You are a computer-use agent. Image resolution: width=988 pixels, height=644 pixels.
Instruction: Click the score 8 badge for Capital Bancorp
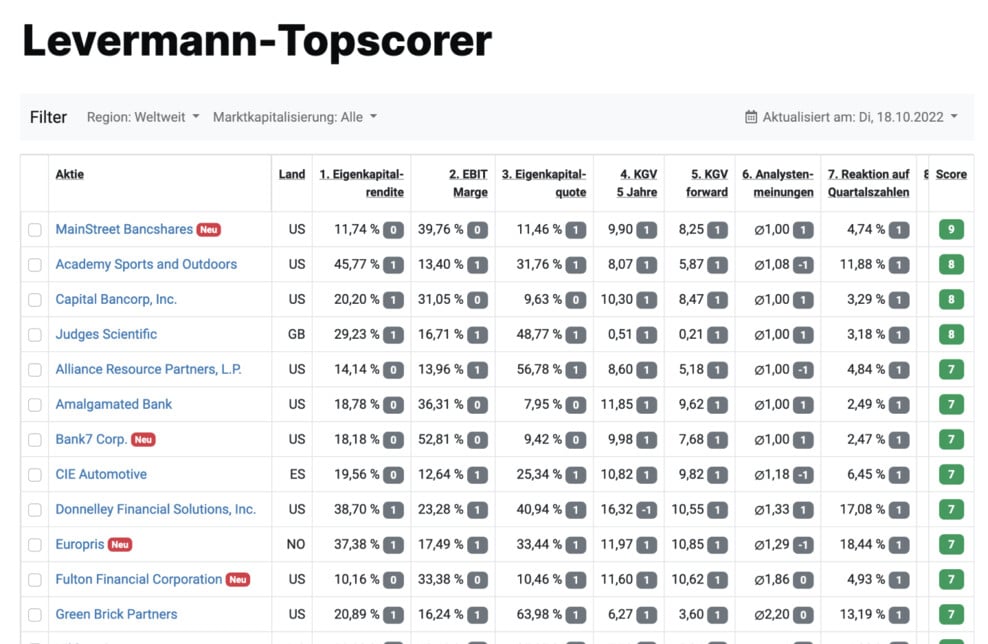pos(951,299)
